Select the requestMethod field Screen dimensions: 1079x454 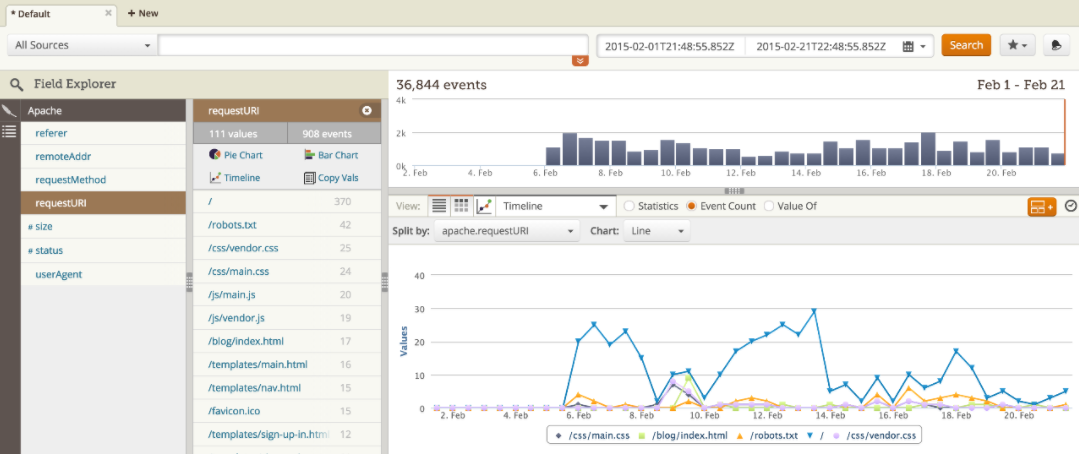click(103, 180)
